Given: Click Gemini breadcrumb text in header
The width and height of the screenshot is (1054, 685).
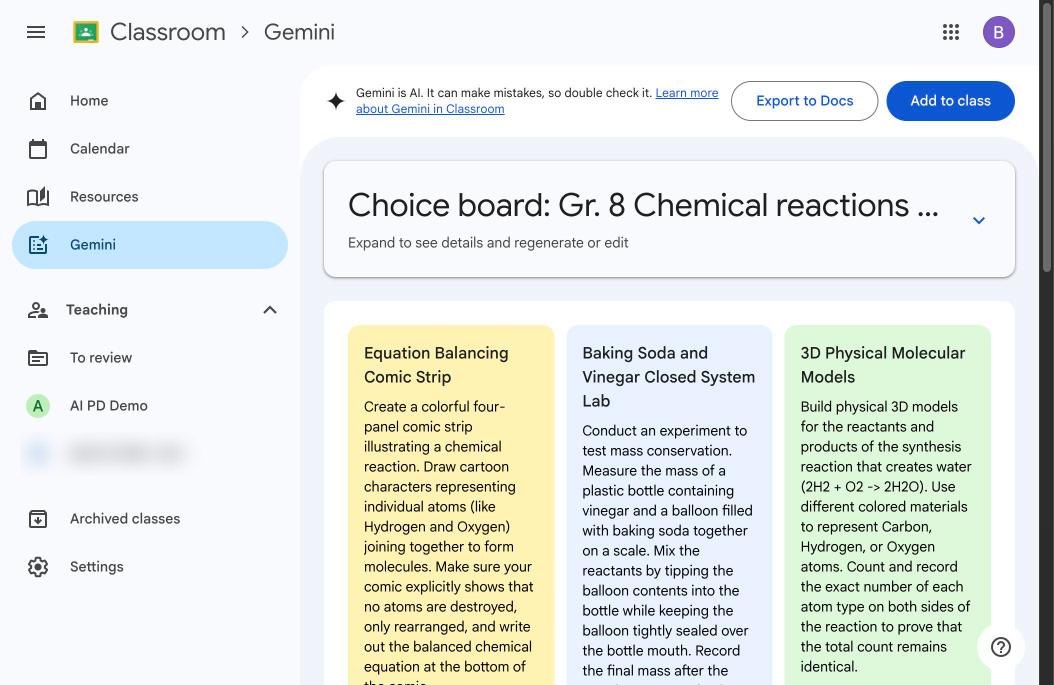Looking at the screenshot, I should (x=299, y=32).
